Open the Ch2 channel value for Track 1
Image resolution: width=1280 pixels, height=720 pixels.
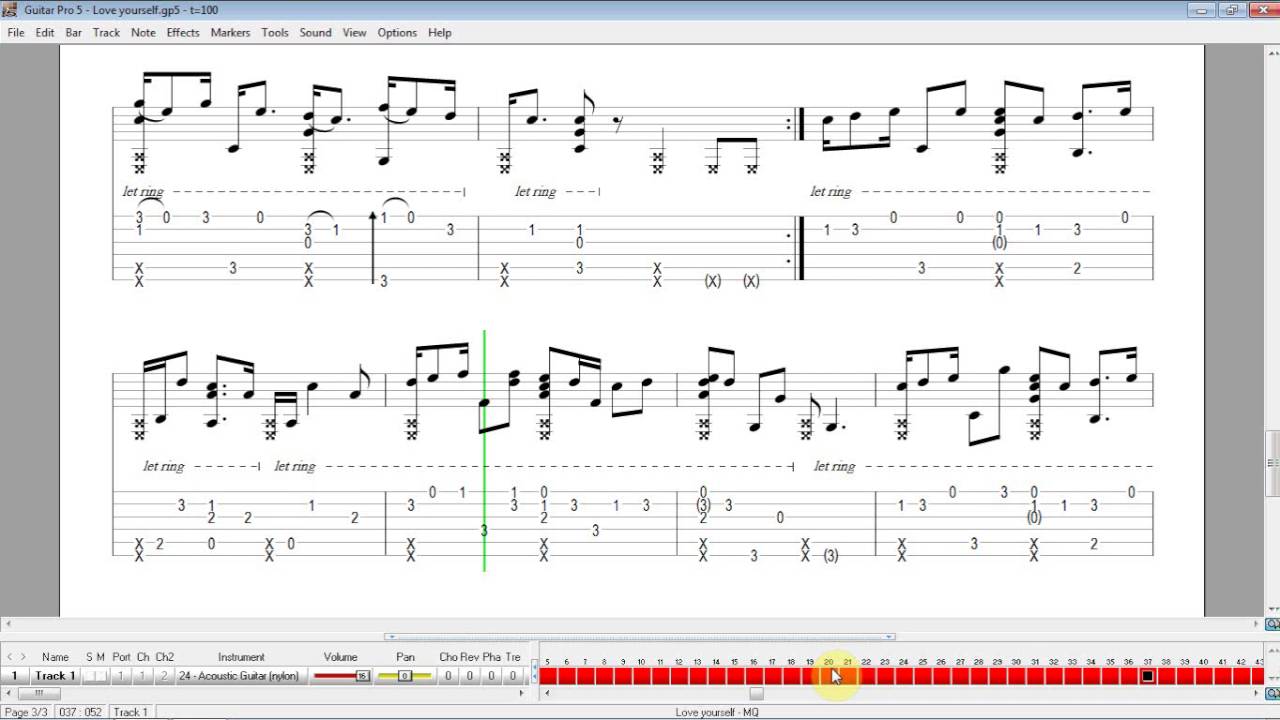[x=164, y=676]
